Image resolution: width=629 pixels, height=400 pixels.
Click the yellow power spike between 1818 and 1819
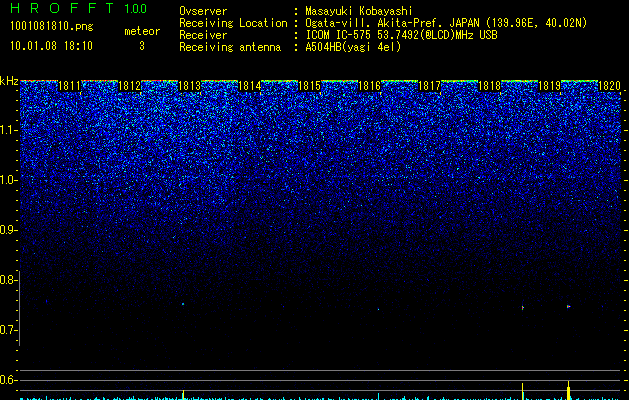523,391
